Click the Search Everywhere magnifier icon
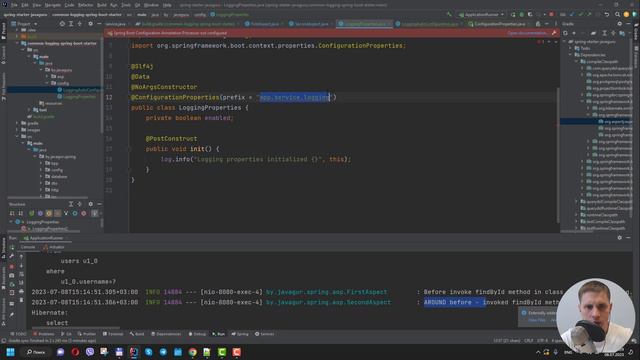Viewport: 640px width, 360px height. point(617,15)
